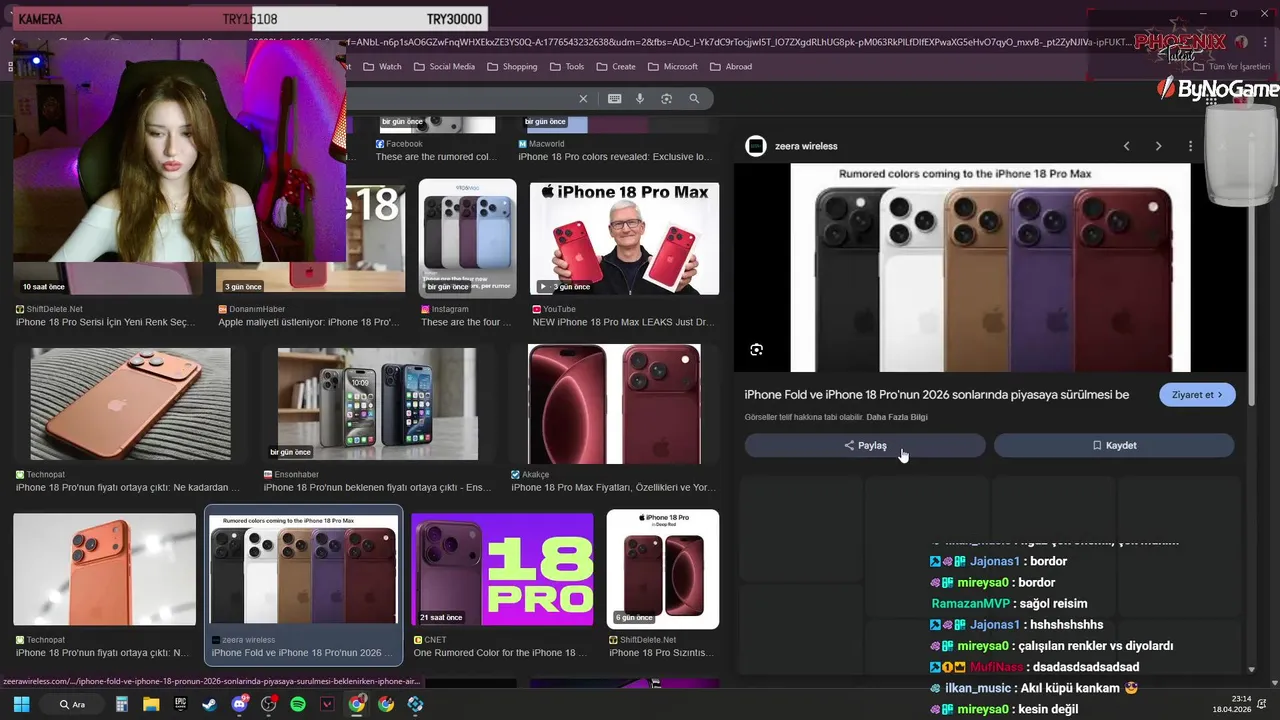Screen dimensions: 1280x720
Task: Click the Ziyaret et button
Action: 1197,395
